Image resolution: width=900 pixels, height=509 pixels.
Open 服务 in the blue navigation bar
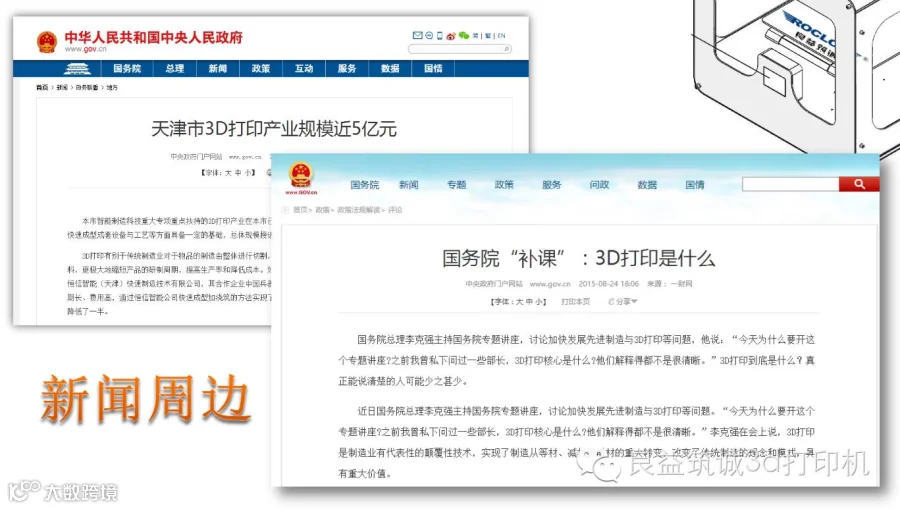(x=347, y=69)
